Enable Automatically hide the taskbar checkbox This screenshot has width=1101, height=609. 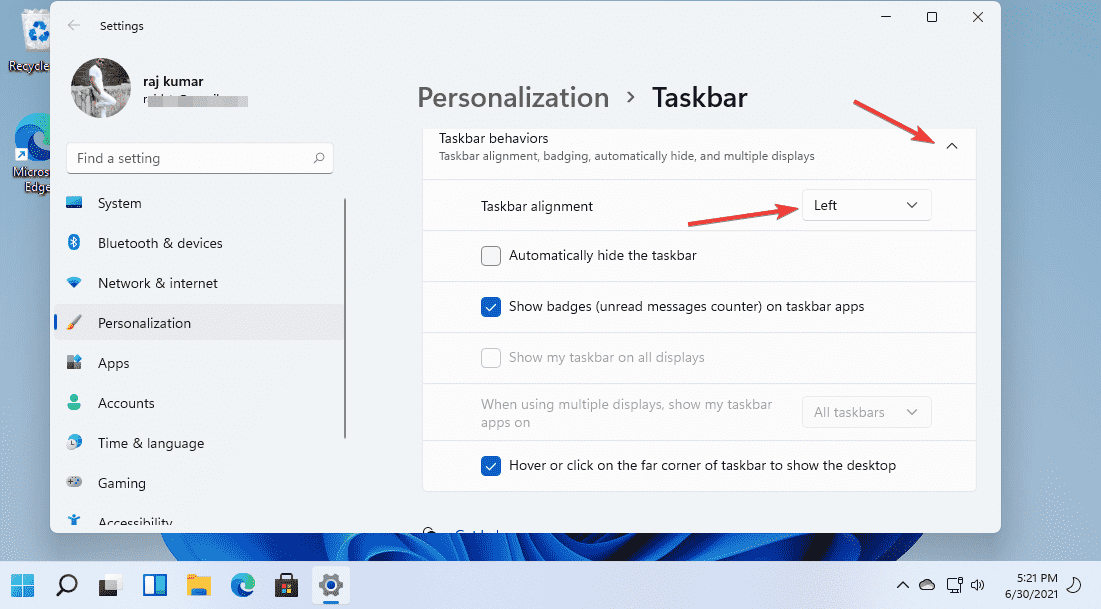click(491, 256)
